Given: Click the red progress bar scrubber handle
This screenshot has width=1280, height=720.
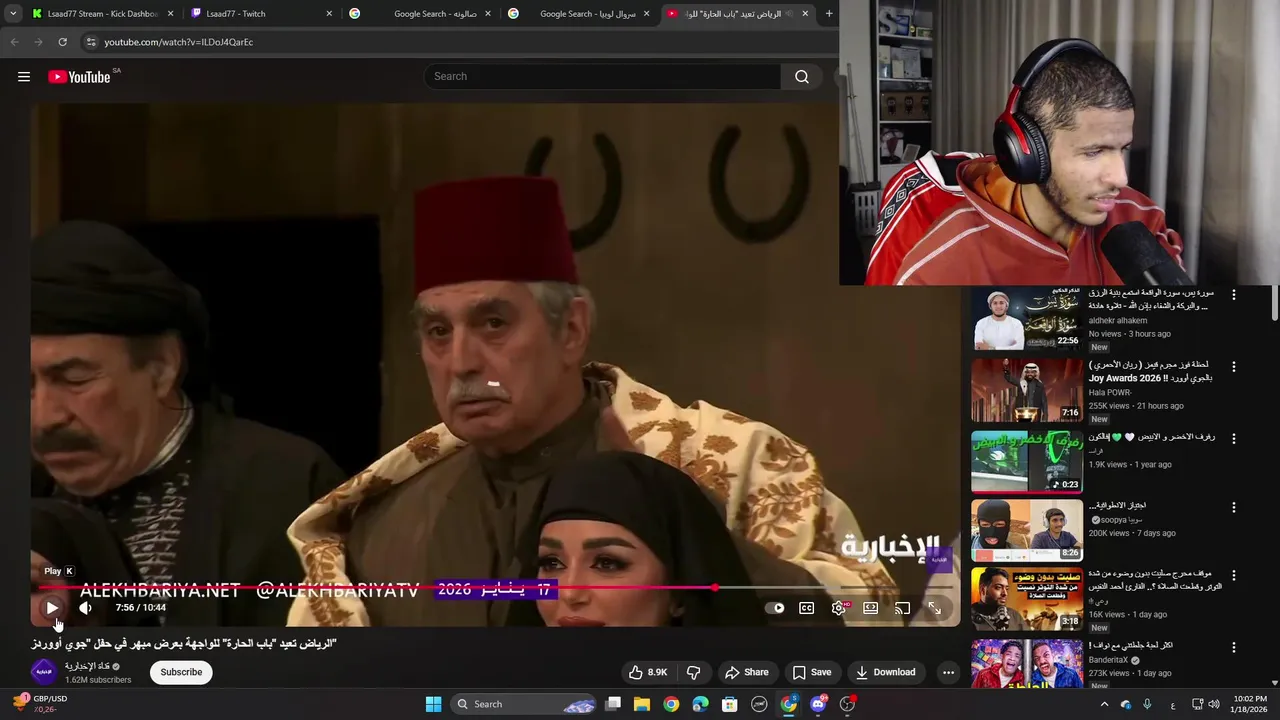Looking at the screenshot, I should 716,588.
